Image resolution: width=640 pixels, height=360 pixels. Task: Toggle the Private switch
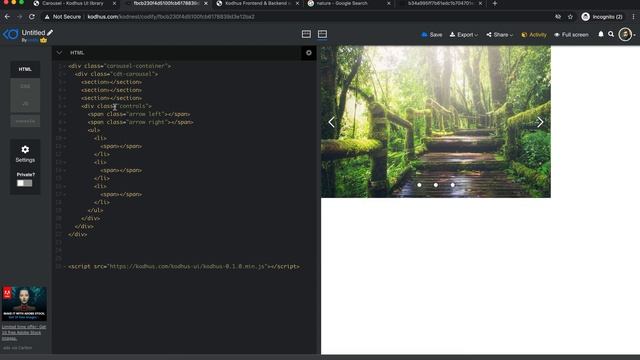click(24, 183)
